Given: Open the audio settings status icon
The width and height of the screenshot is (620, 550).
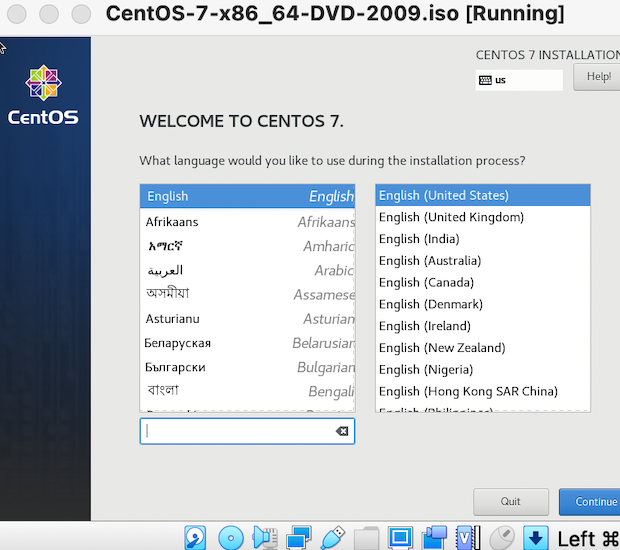Looking at the screenshot, I should 265,538.
